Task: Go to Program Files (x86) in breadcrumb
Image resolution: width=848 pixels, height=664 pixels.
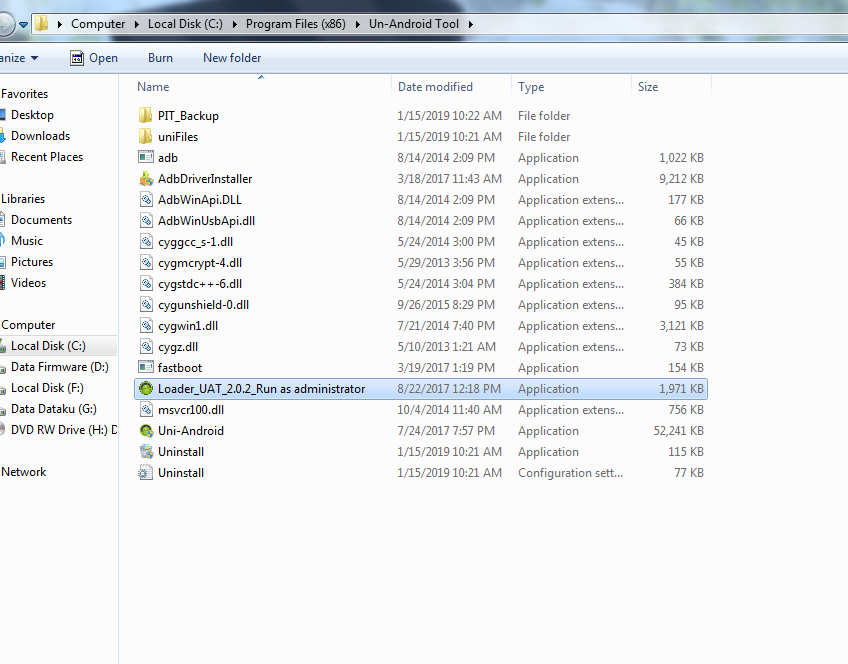Action: (x=295, y=24)
